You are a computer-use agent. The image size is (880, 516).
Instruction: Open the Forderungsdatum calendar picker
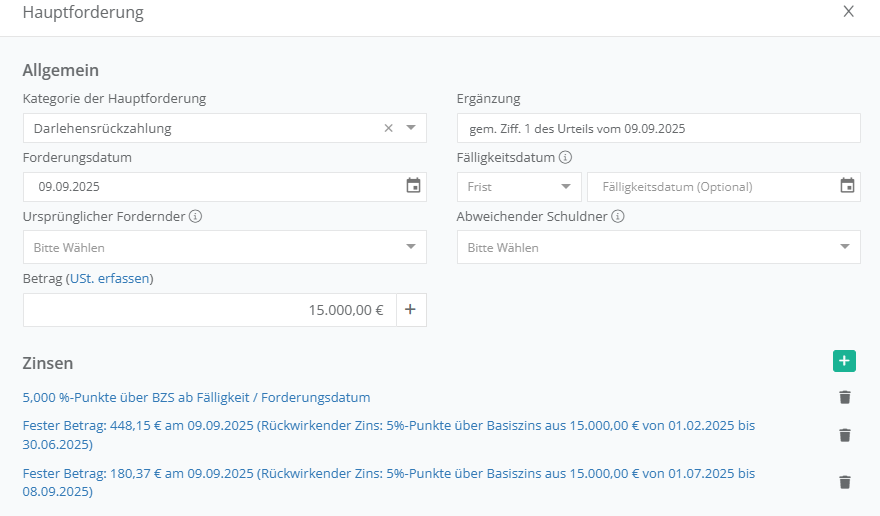(413, 186)
